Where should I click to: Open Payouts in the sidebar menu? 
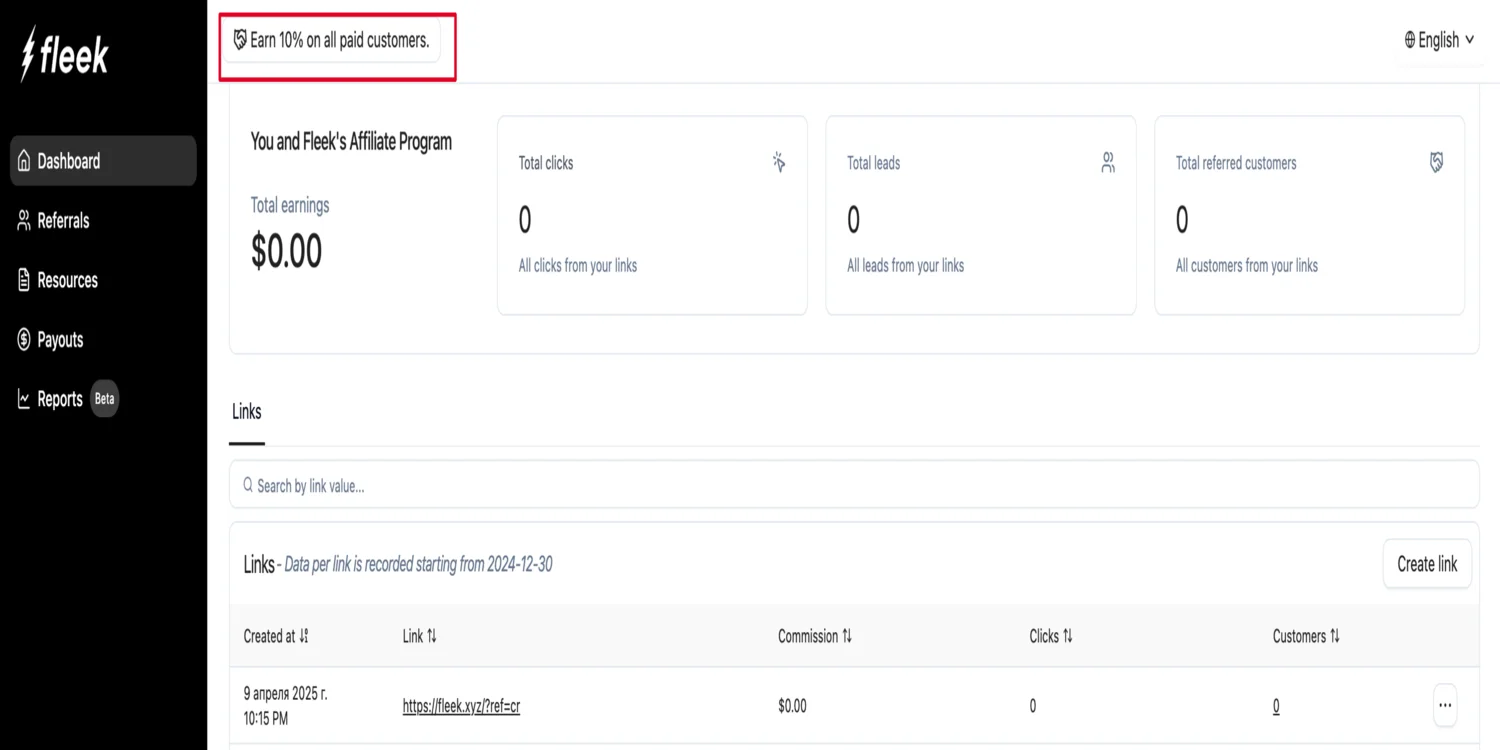(x=60, y=340)
